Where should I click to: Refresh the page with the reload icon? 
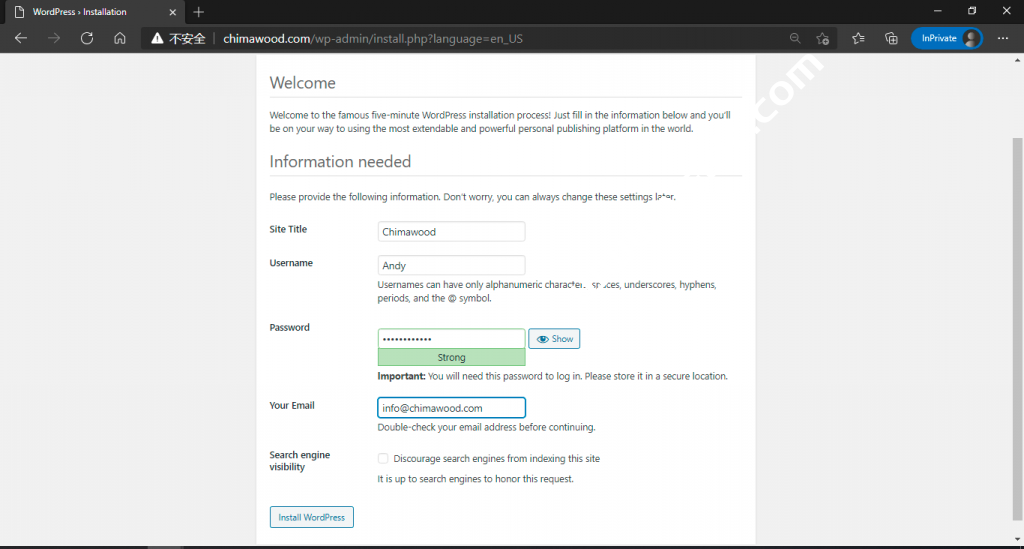point(87,38)
